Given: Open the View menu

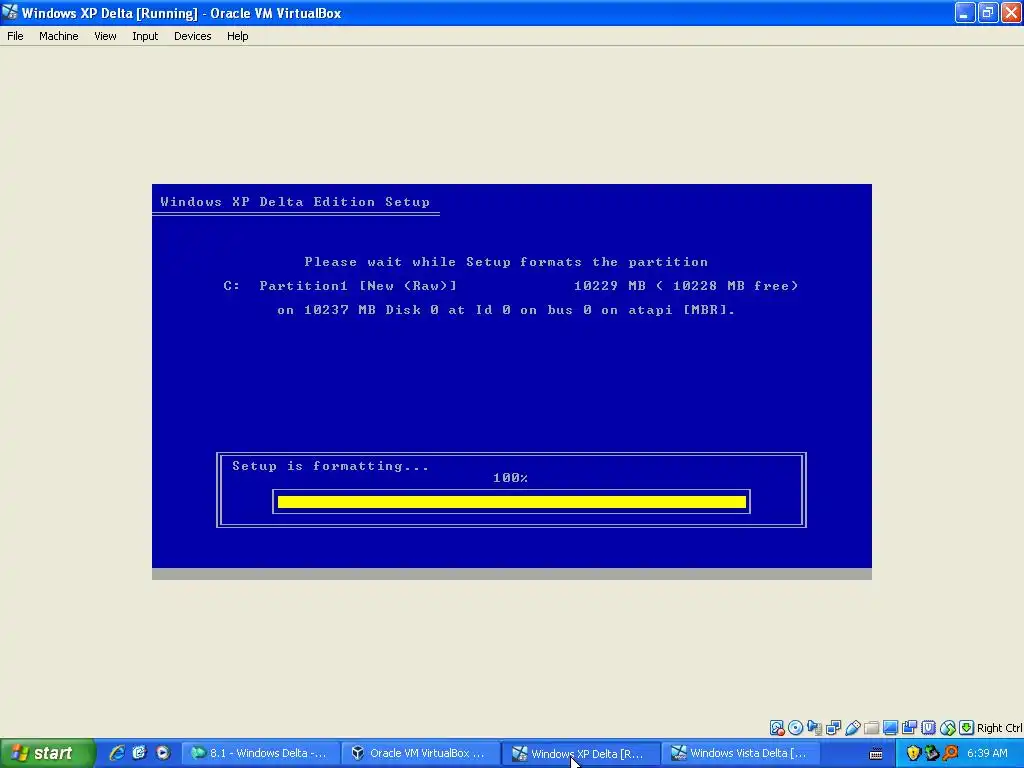Looking at the screenshot, I should click(105, 36).
